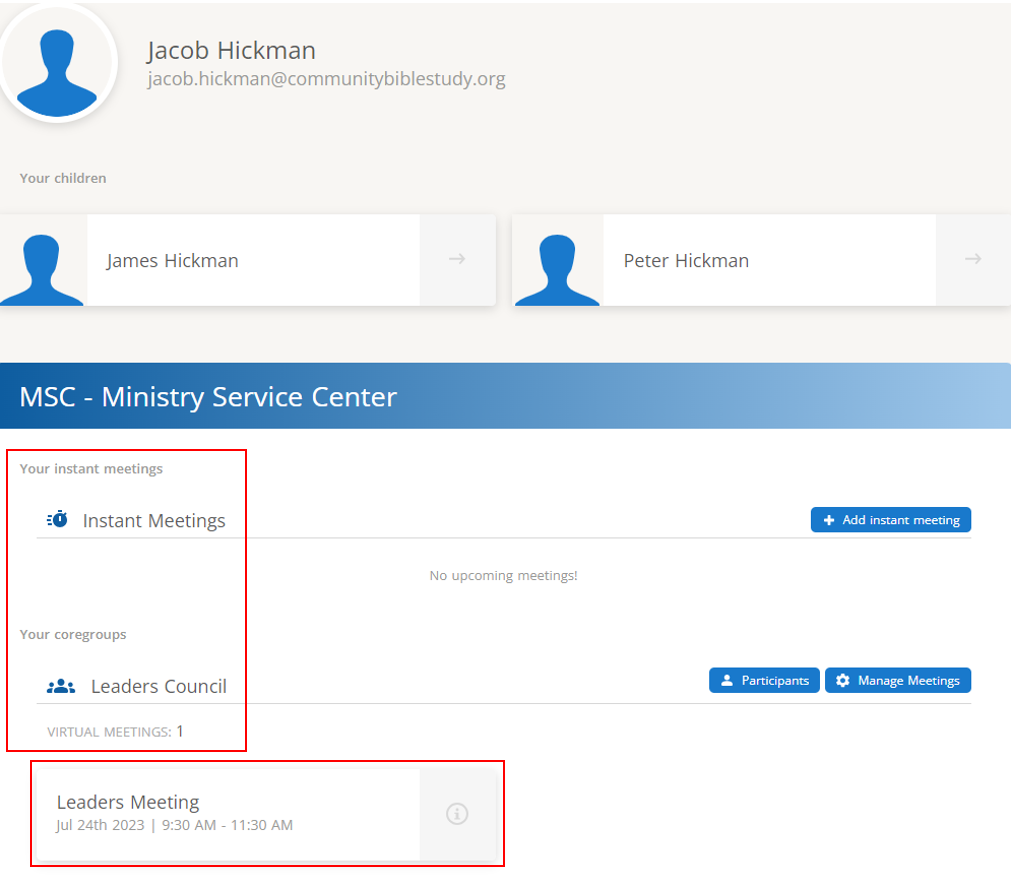Open Peter Hickman's arrow to view details

(973, 260)
